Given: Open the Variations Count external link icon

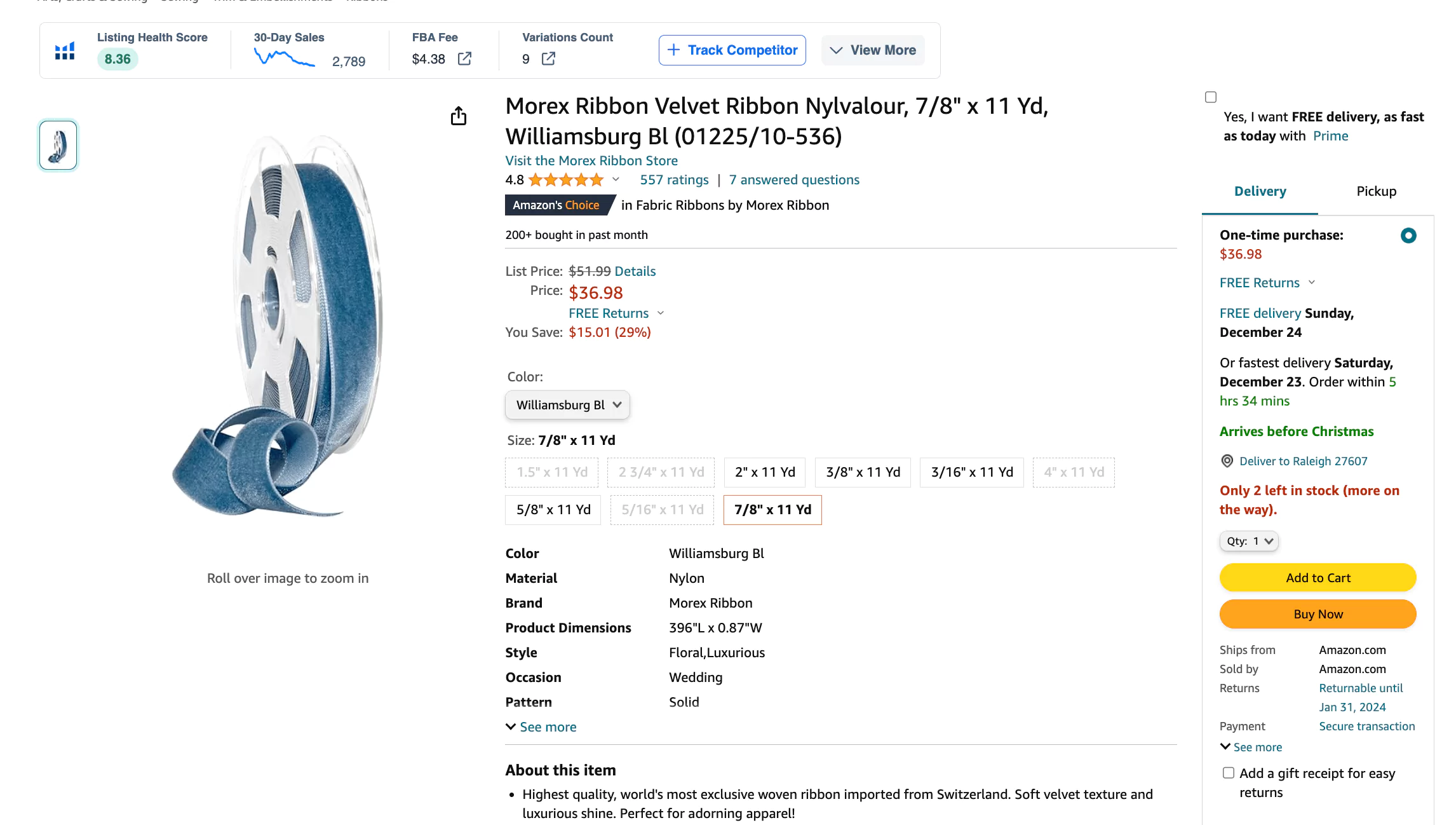Looking at the screenshot, I should coord(548,59).
